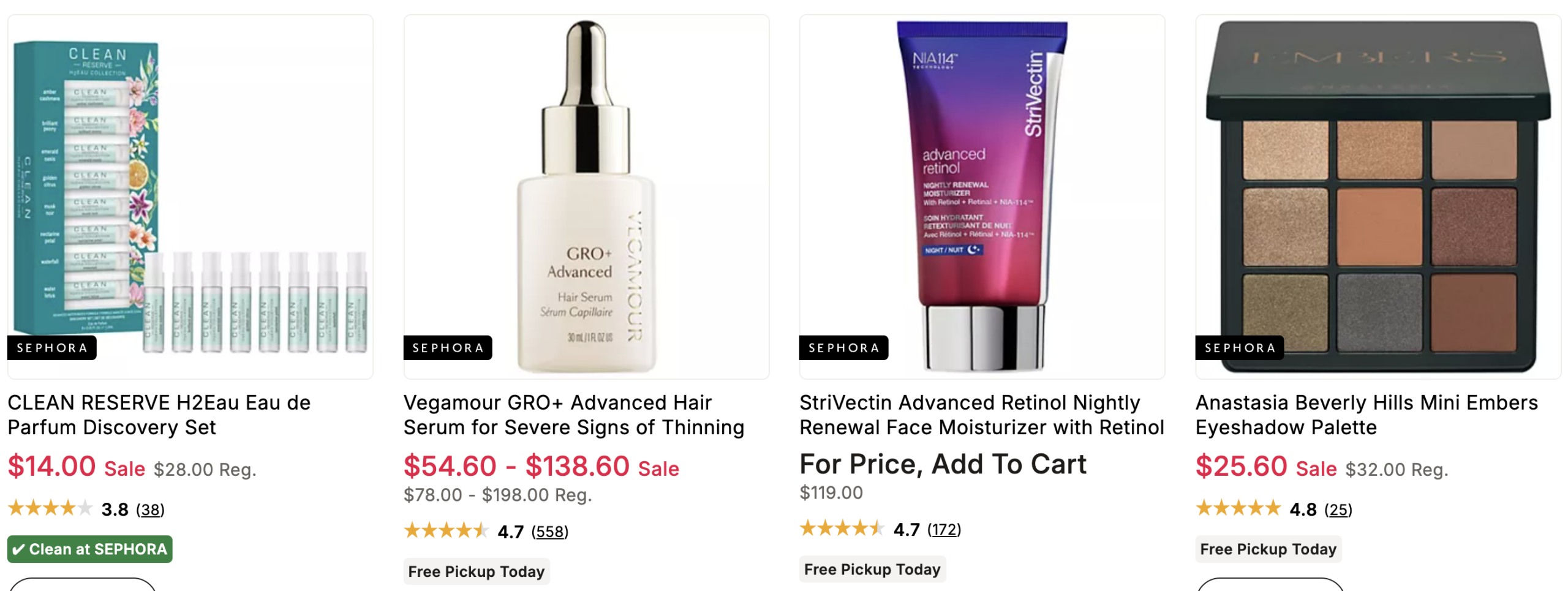Click star rating icons for Embers palette
Viewport: 1568px width, 591px height.
coord(1238,508)
